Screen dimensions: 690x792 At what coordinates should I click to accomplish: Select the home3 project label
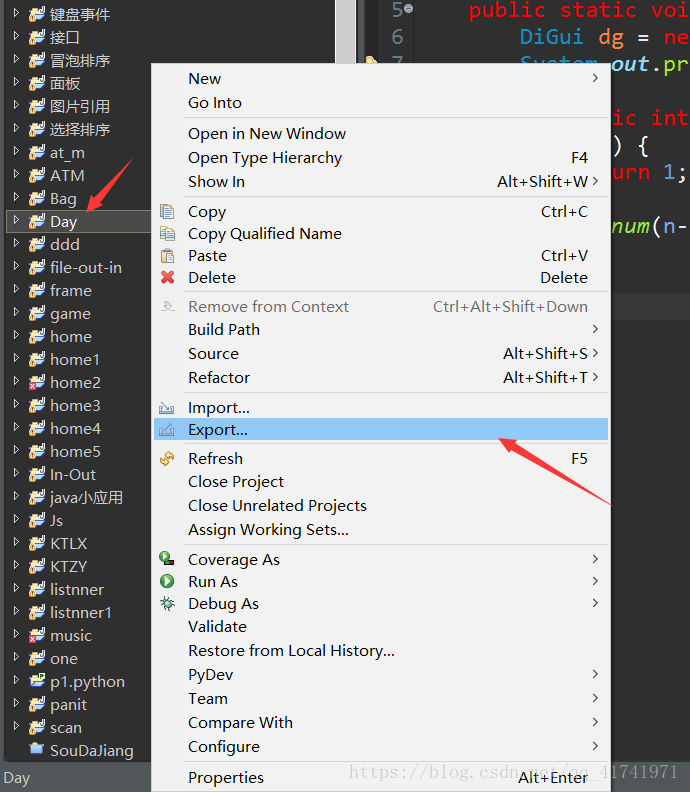coord(75,406)
